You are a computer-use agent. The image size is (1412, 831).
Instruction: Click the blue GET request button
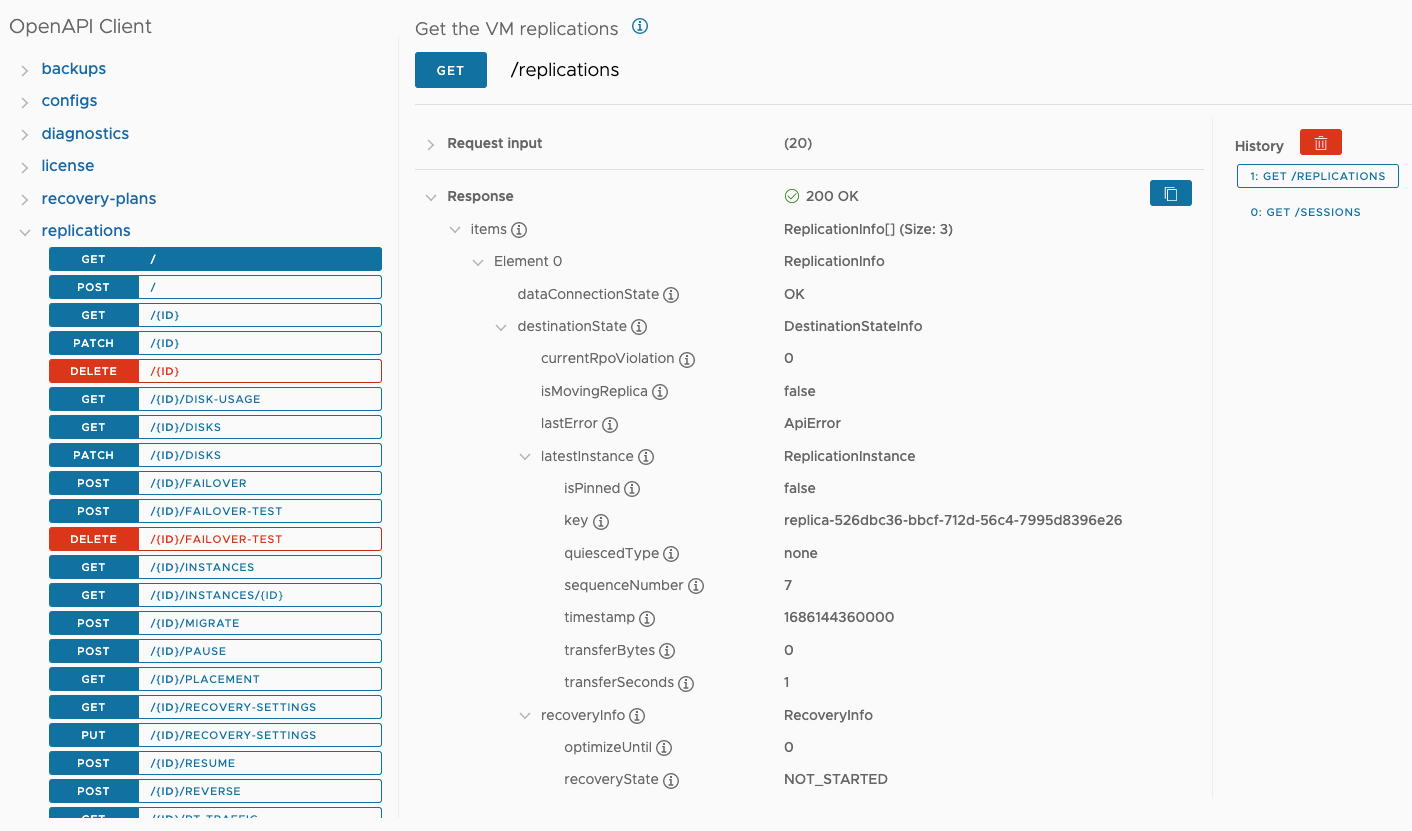451,70
